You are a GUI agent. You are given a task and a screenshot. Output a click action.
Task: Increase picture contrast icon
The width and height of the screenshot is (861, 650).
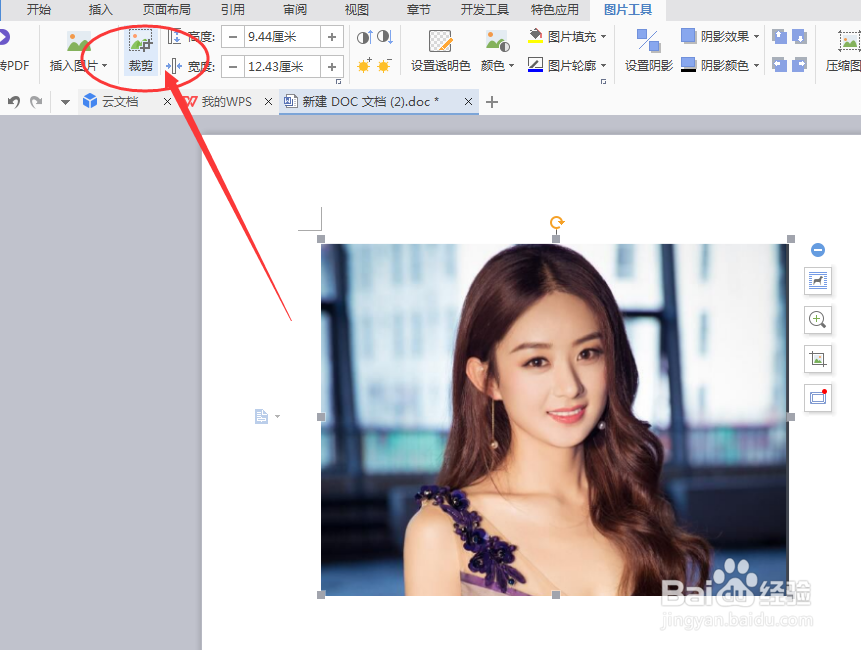point(364,37)
